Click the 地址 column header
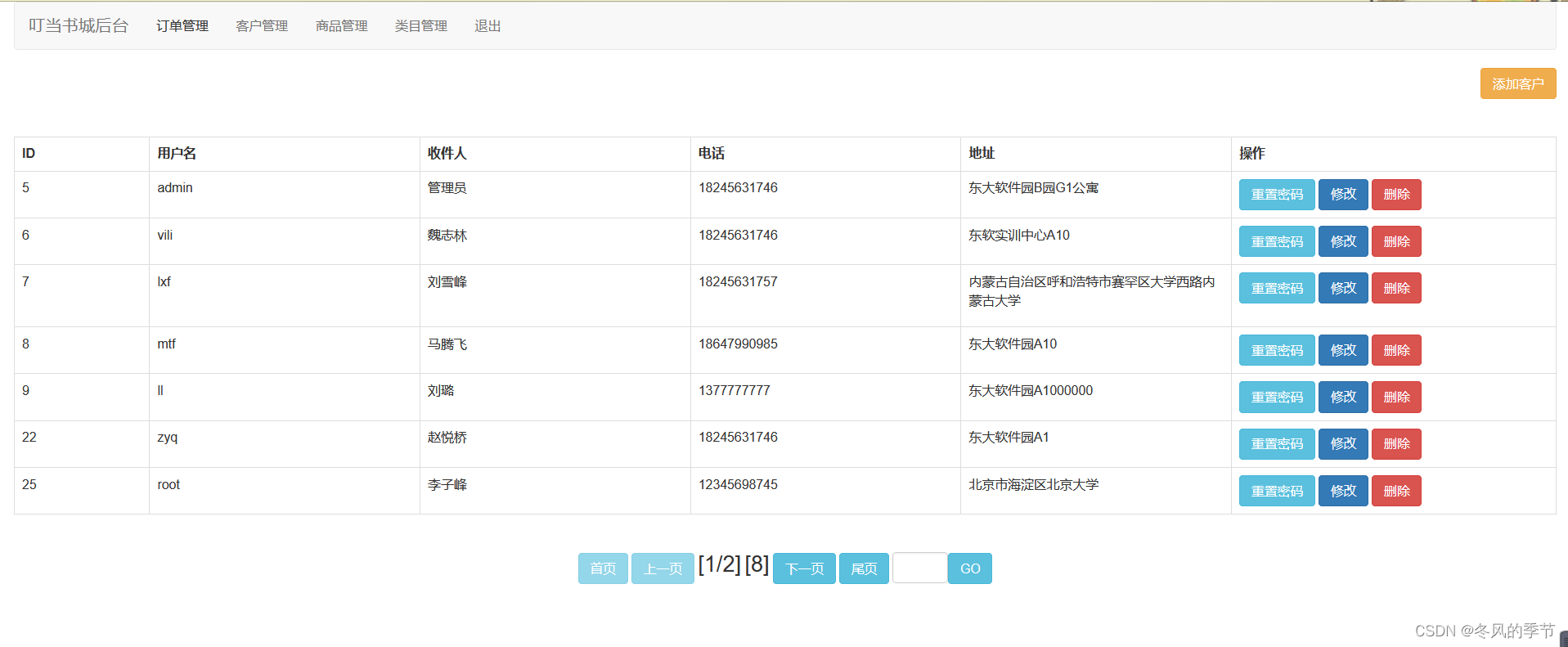This screenshot has height=647, width=1568. click(x=982, y=154)
